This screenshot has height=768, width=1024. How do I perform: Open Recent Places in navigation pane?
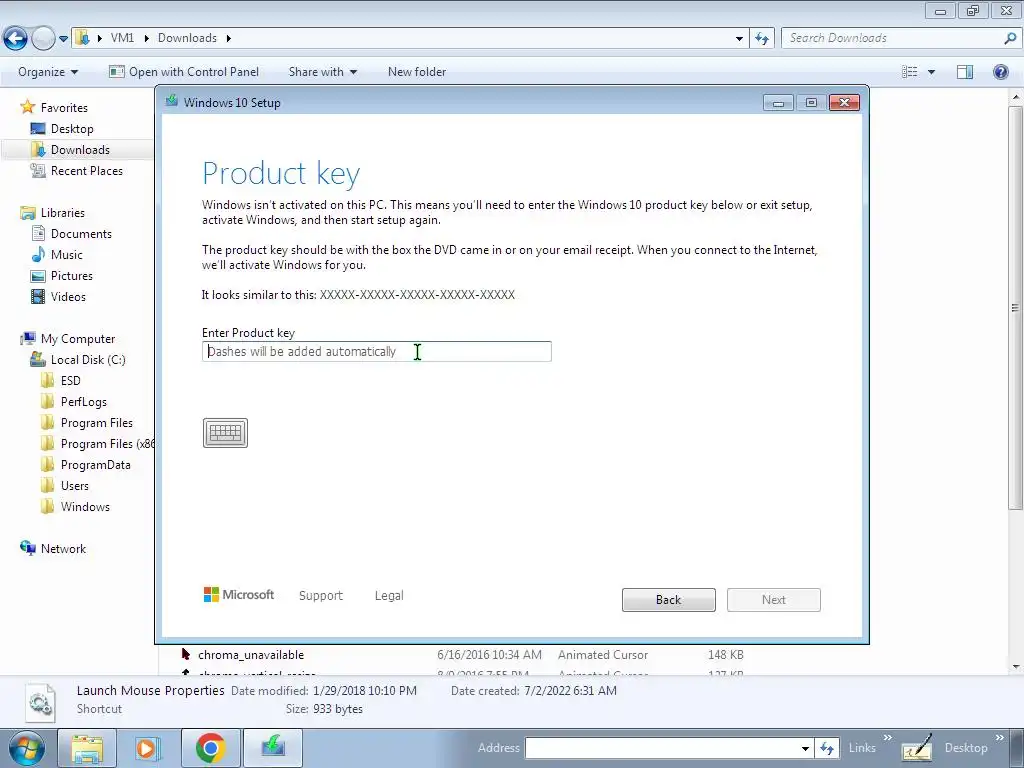(x=87, y=170)
